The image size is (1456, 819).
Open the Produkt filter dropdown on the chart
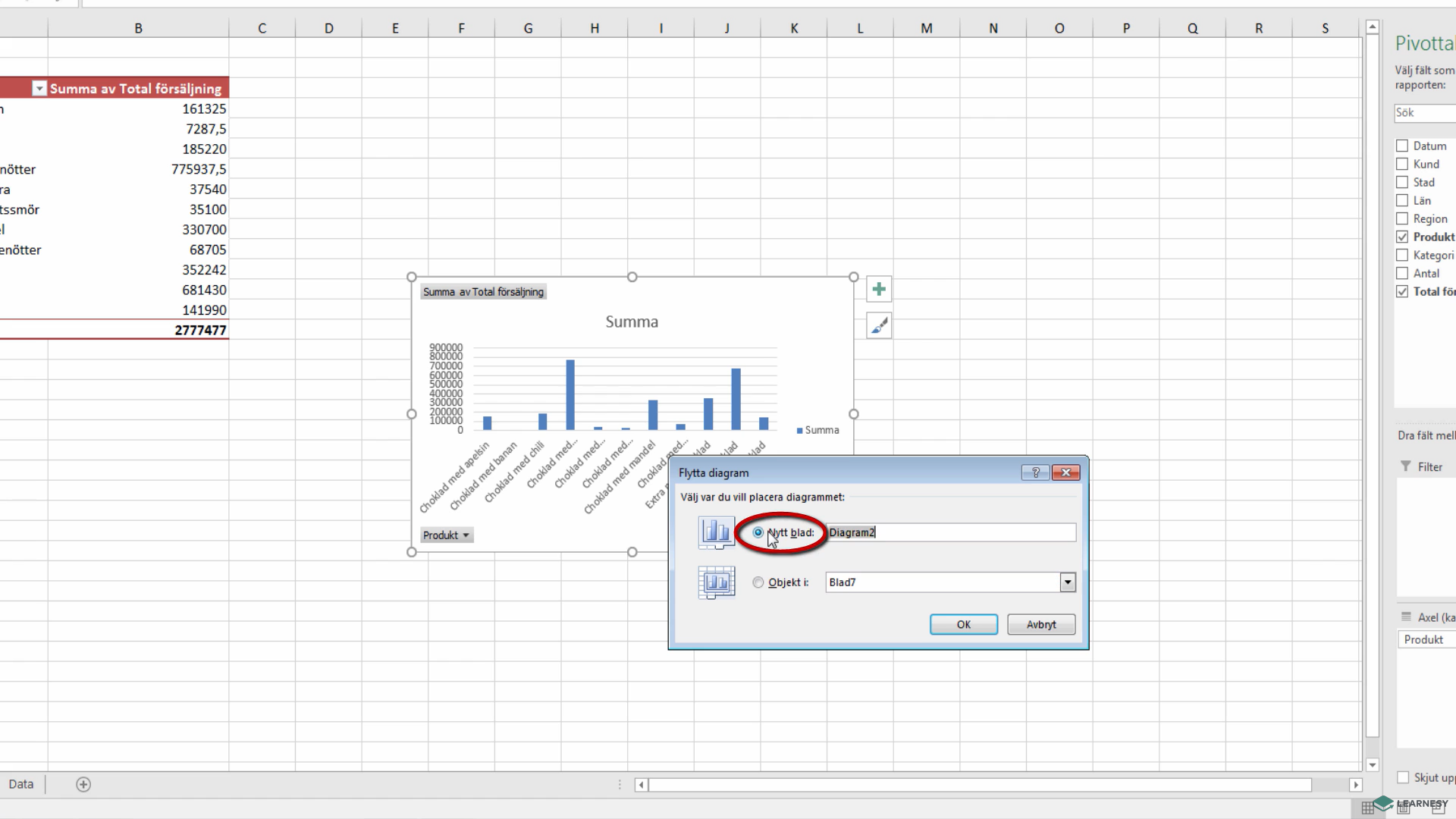point(446,535)
